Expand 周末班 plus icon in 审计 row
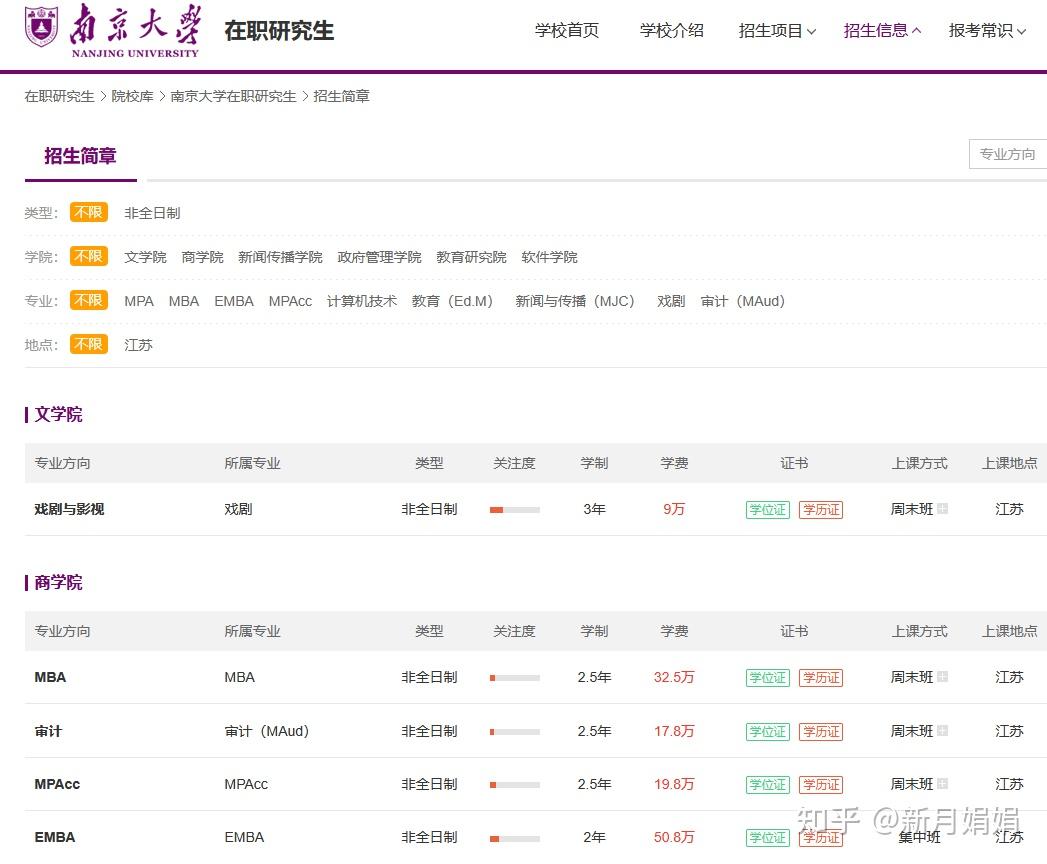 pos(942,730)
